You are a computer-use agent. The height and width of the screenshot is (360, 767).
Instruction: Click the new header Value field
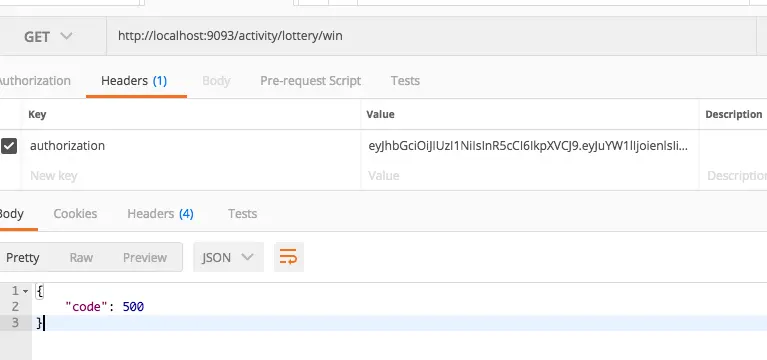pyautogui.click(x=530, y=176)
